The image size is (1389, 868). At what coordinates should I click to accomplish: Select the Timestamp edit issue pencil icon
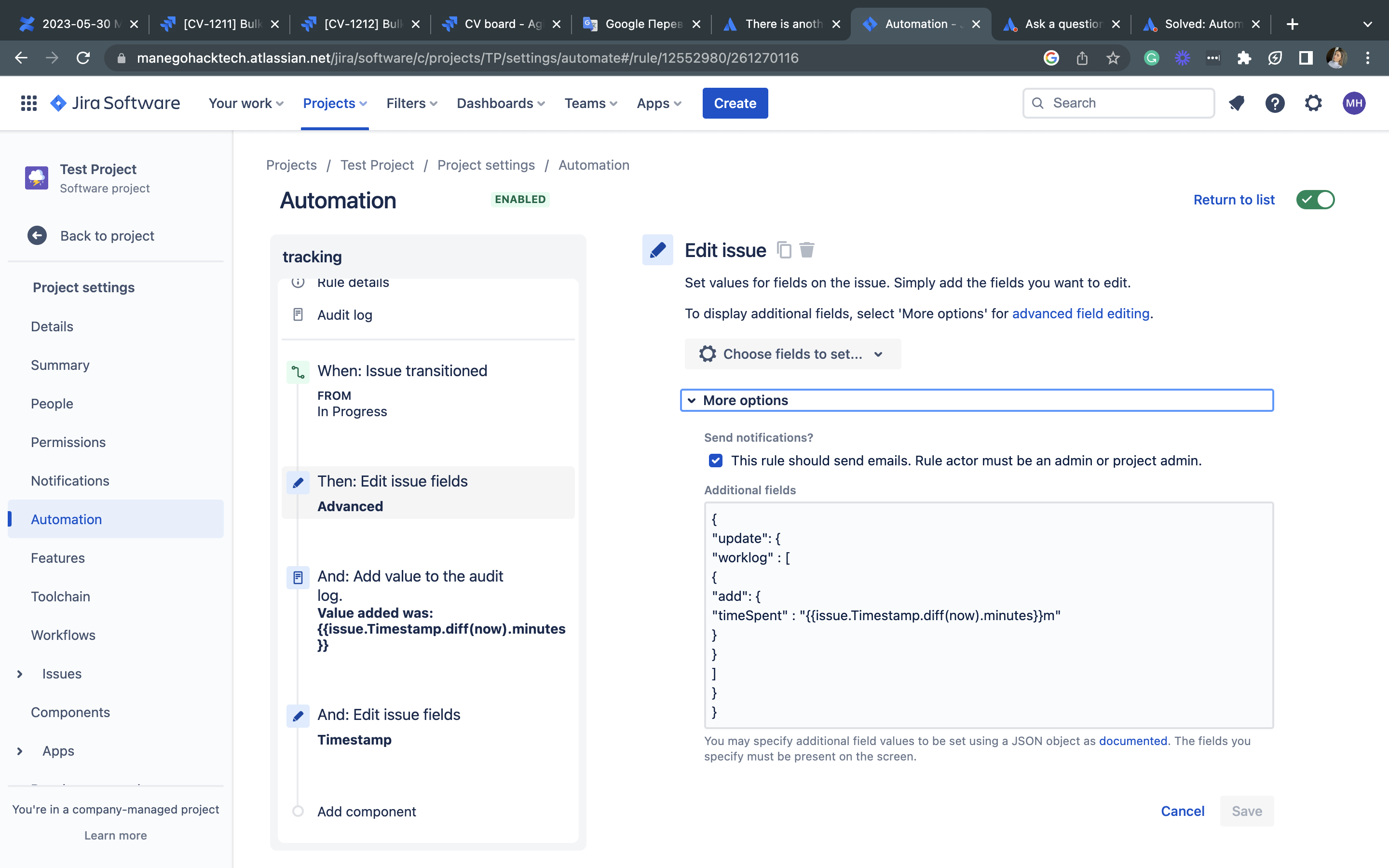(x=298, y=716)
